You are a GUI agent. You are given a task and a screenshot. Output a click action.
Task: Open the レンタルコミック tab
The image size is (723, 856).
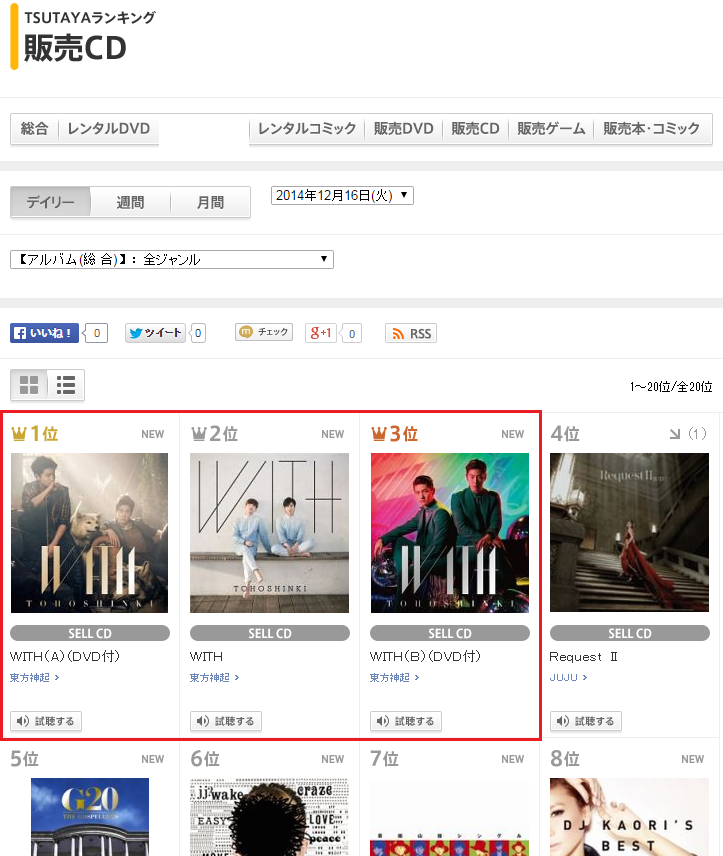point(307,128)
